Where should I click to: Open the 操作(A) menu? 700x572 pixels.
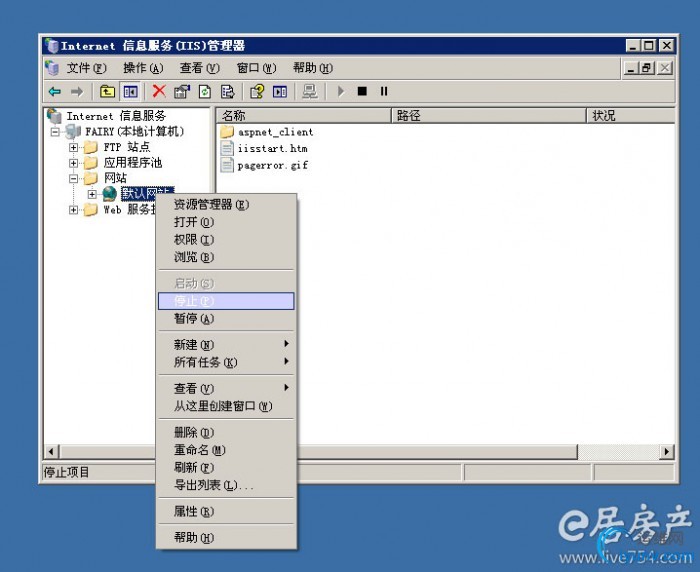[143, 68]
